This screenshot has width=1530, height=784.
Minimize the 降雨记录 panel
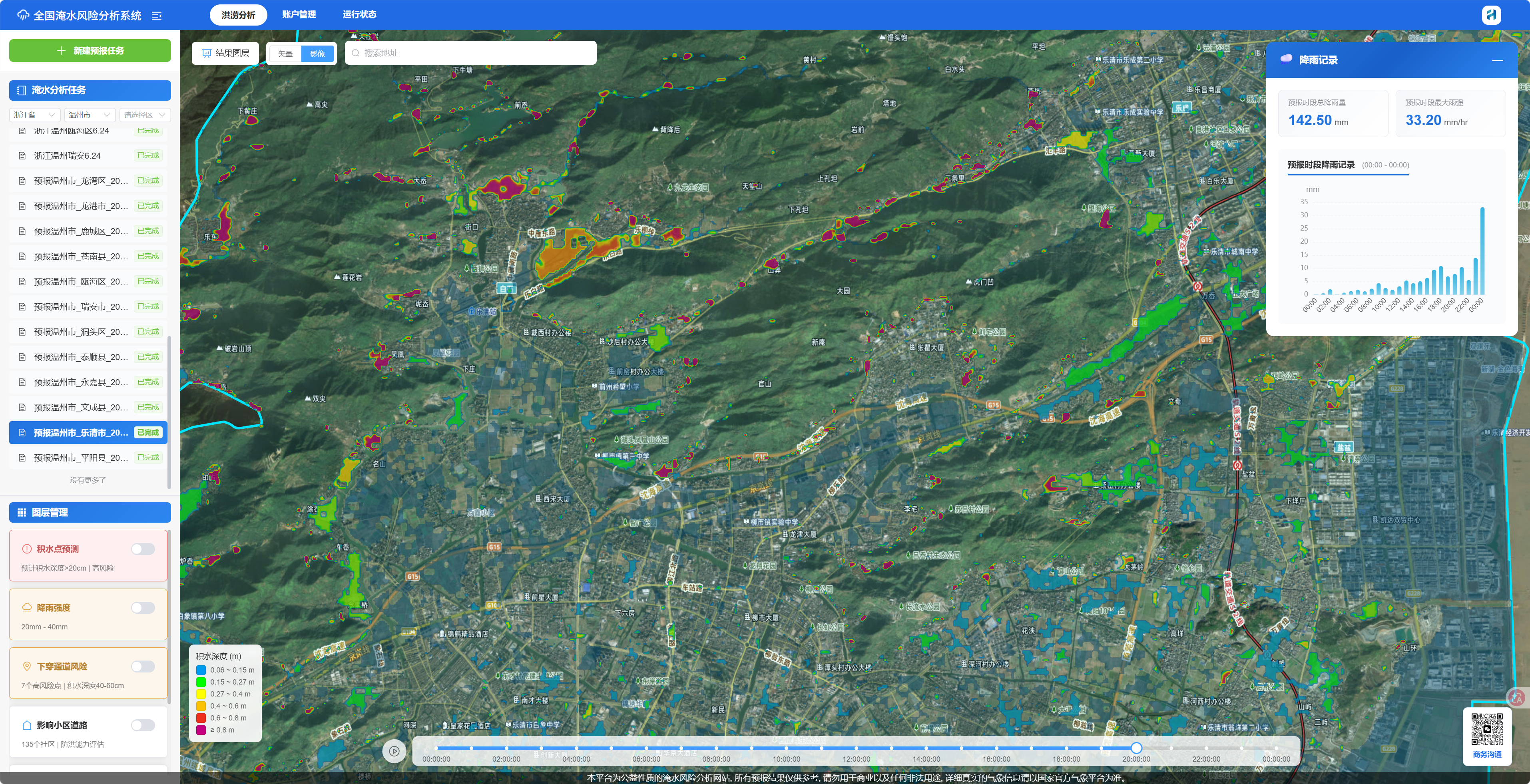tap(1497, 60)
